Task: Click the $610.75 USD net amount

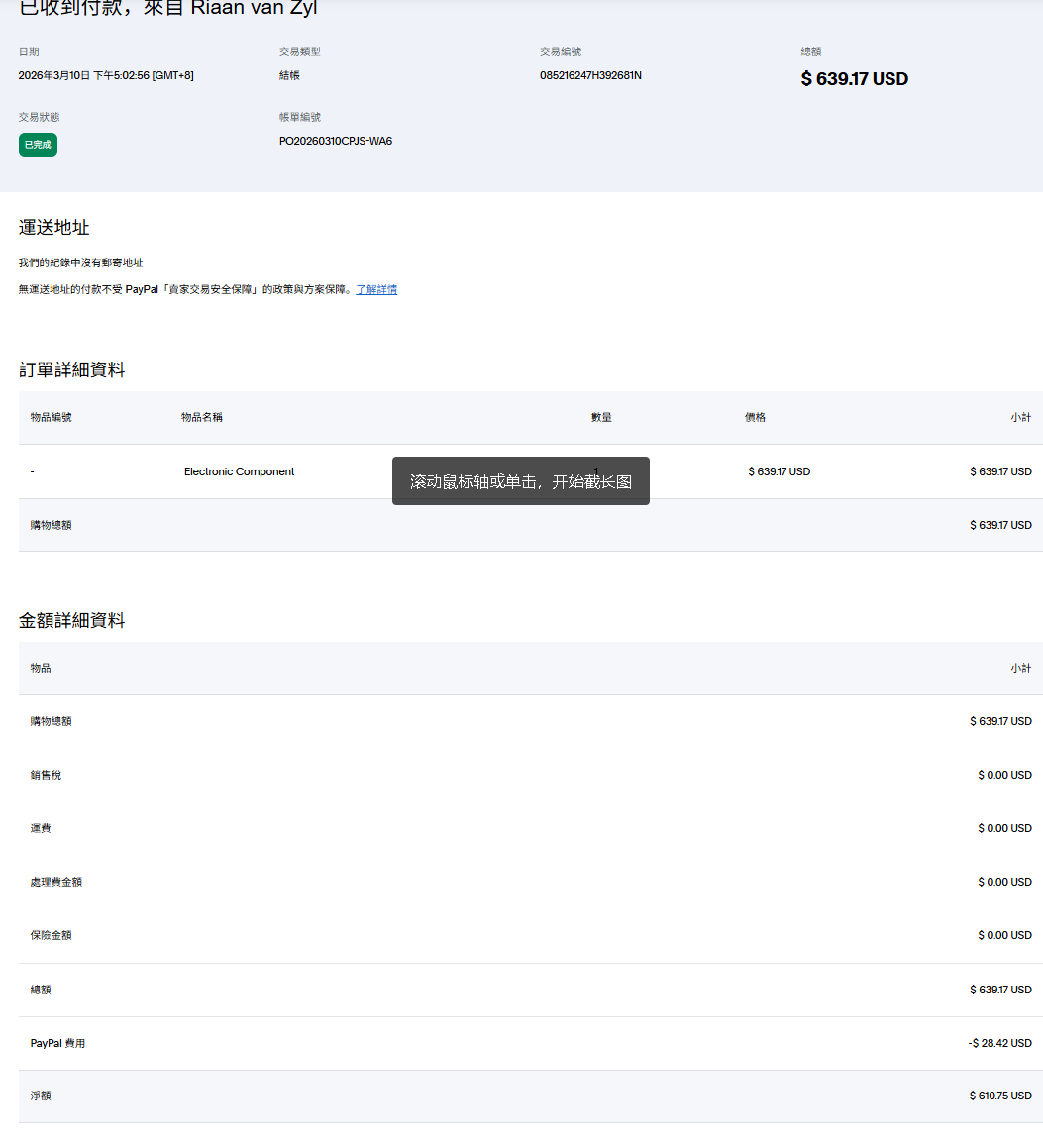Action: (1000, 1096)
